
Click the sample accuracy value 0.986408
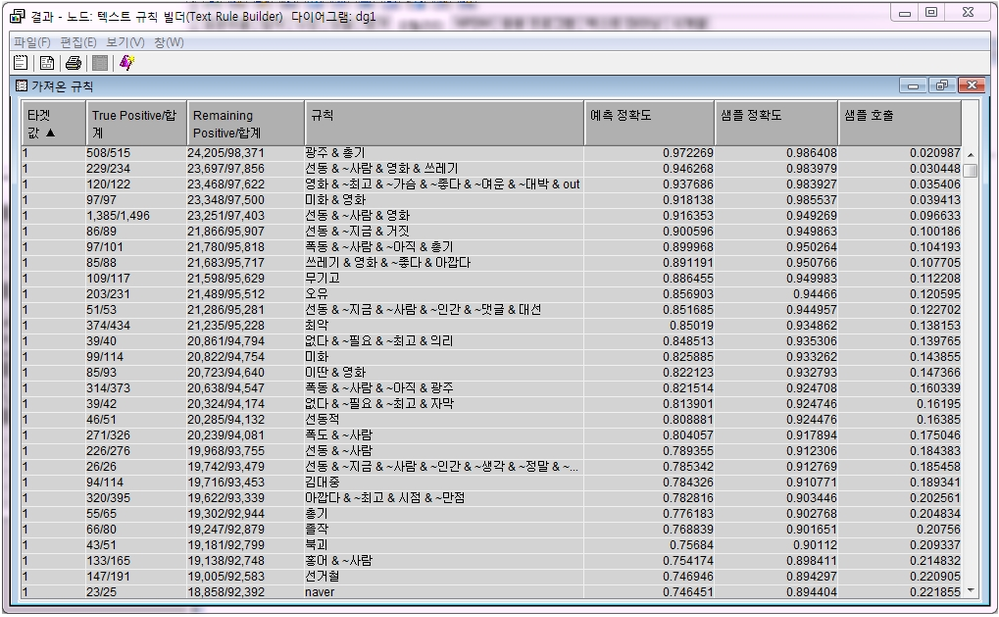point(812,153)
